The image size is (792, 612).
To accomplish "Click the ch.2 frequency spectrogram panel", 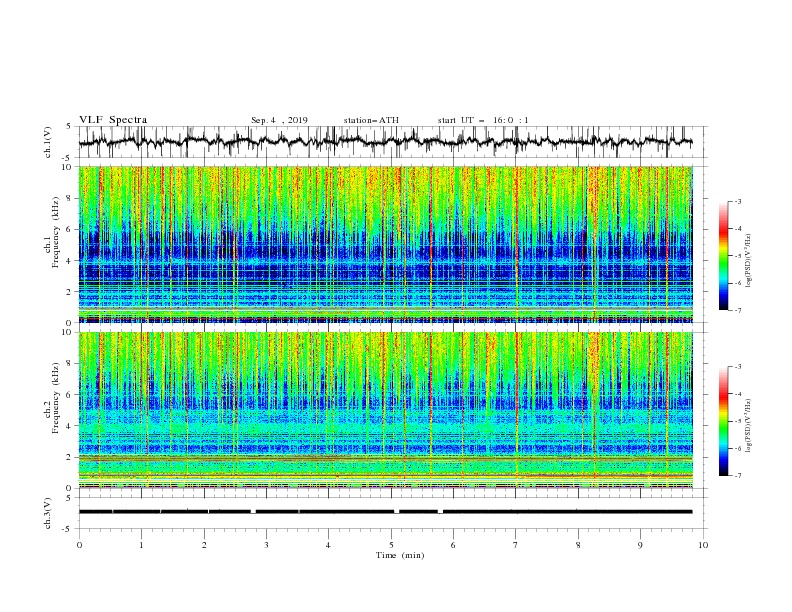I will (385, 410).
